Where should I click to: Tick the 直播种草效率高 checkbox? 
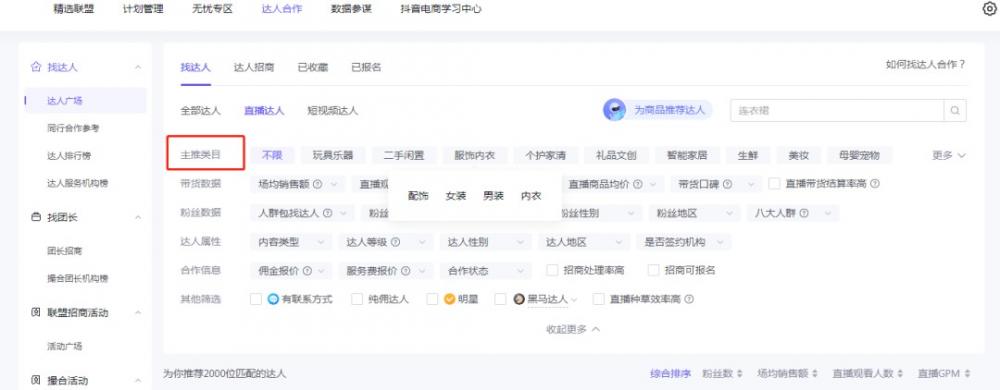pyautogui.click(x=599, y=299)
